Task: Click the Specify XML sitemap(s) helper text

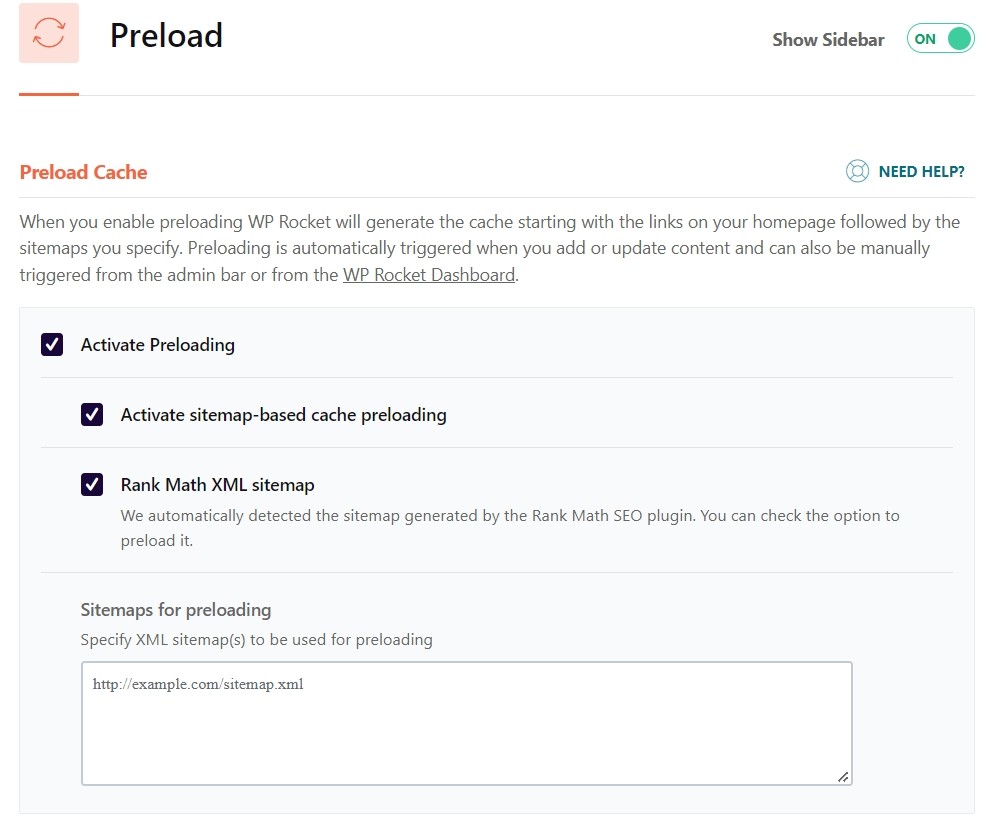Action: [x=256, y=639]
